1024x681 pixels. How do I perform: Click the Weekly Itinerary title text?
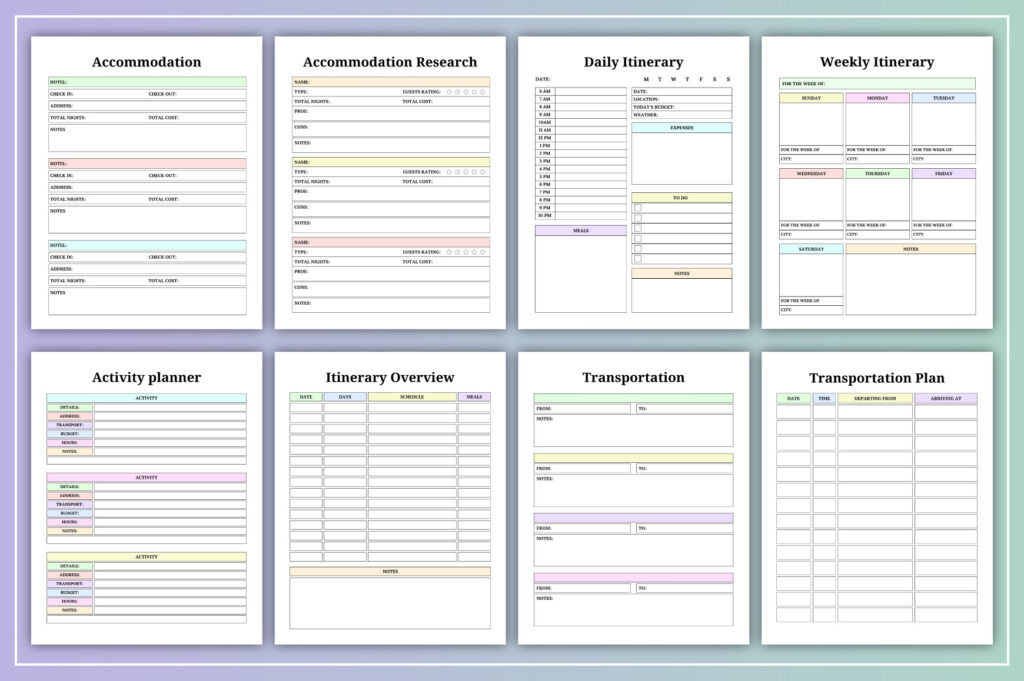[x=877, y=62]
